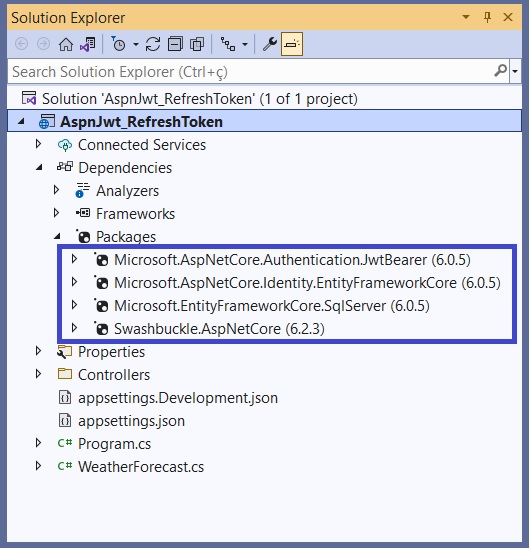Open the Pending Changes Filter icon
This screenshot has width=530, height=548.
(x=119, y=44)
